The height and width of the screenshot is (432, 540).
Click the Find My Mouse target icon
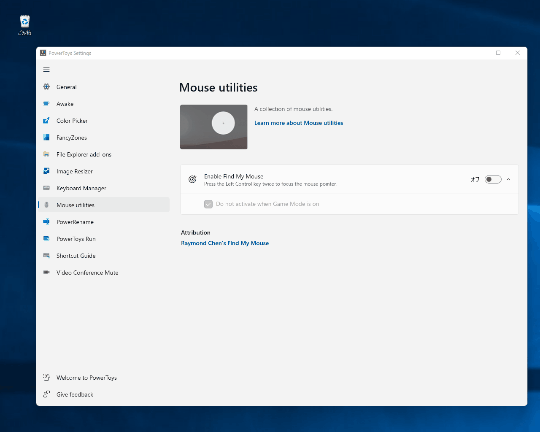[192, 179]
